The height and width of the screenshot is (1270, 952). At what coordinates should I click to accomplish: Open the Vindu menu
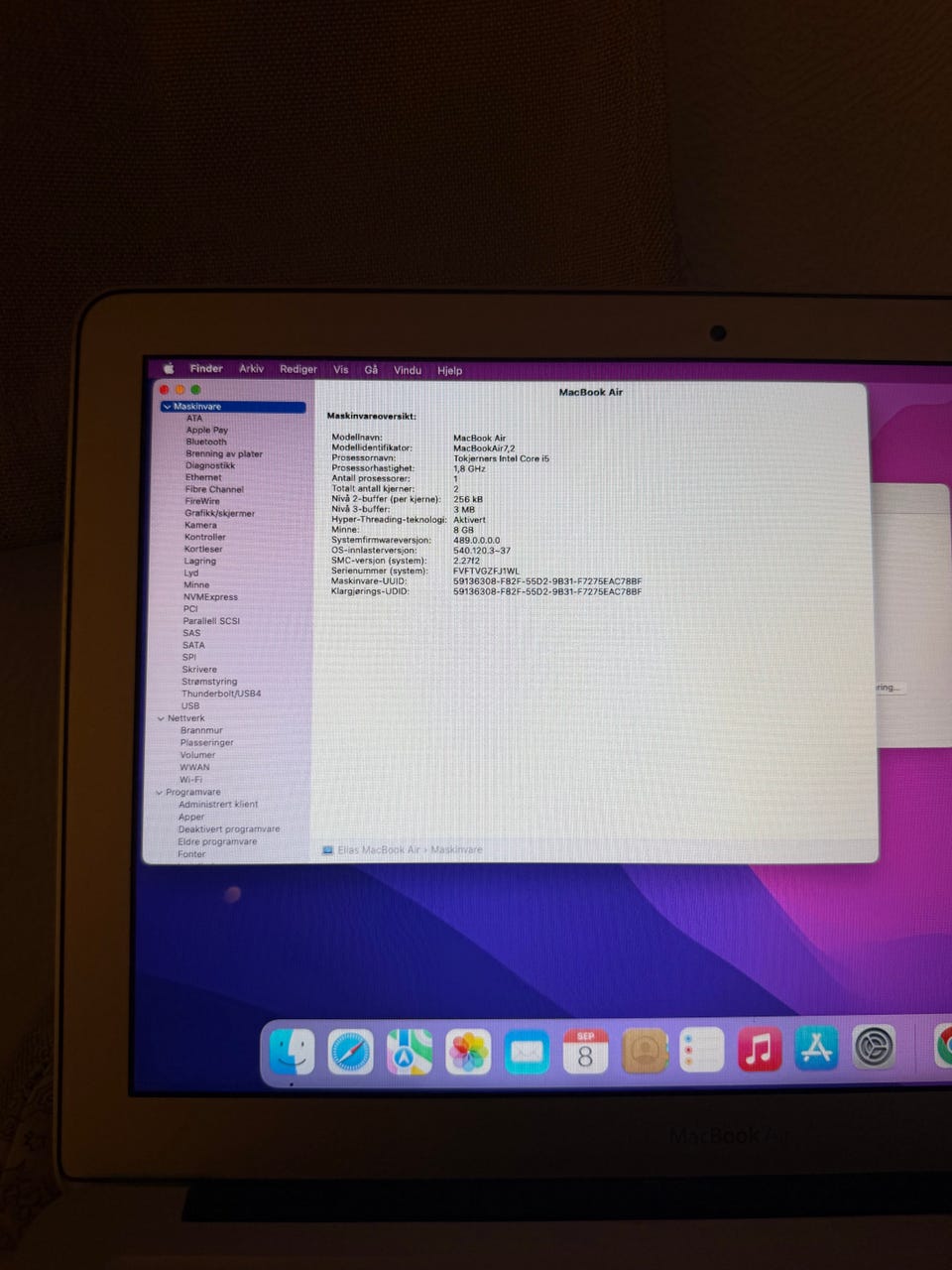(x=408, y=370)
